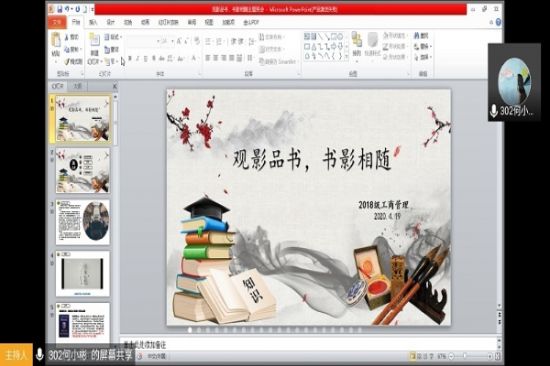The height and width of the screenshot is (366, 550).
Task: Select slide 4 thumbnail
Action: pyautogui.click(x=83, y=274)
